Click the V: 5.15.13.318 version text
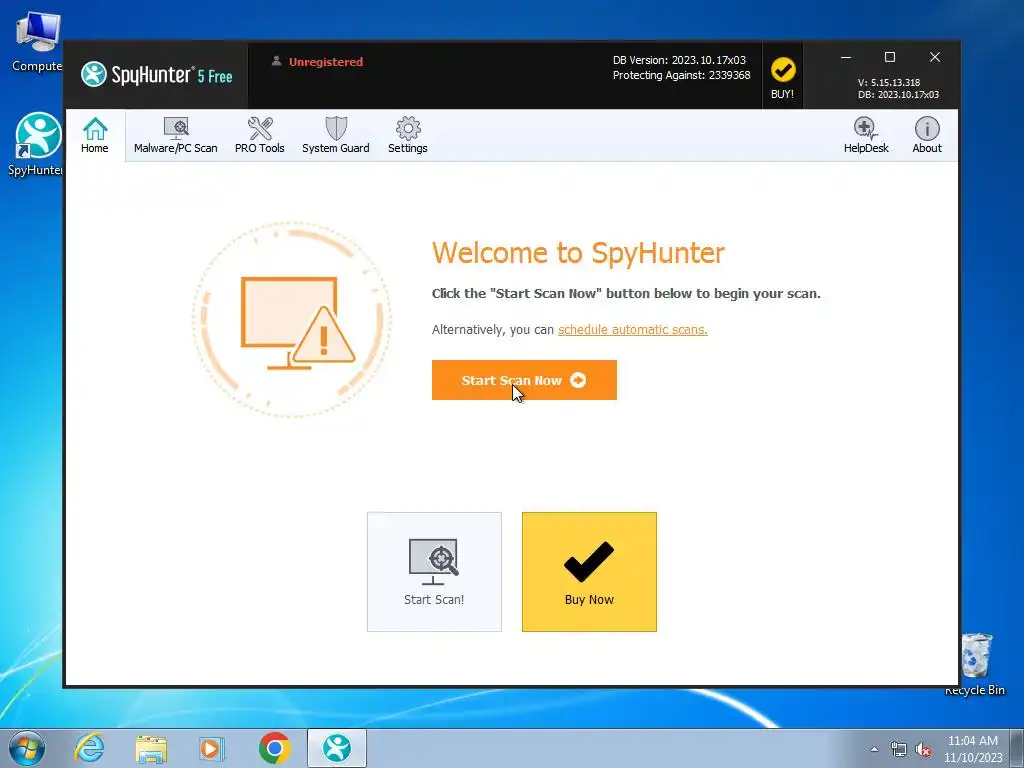 click(889, 82)
